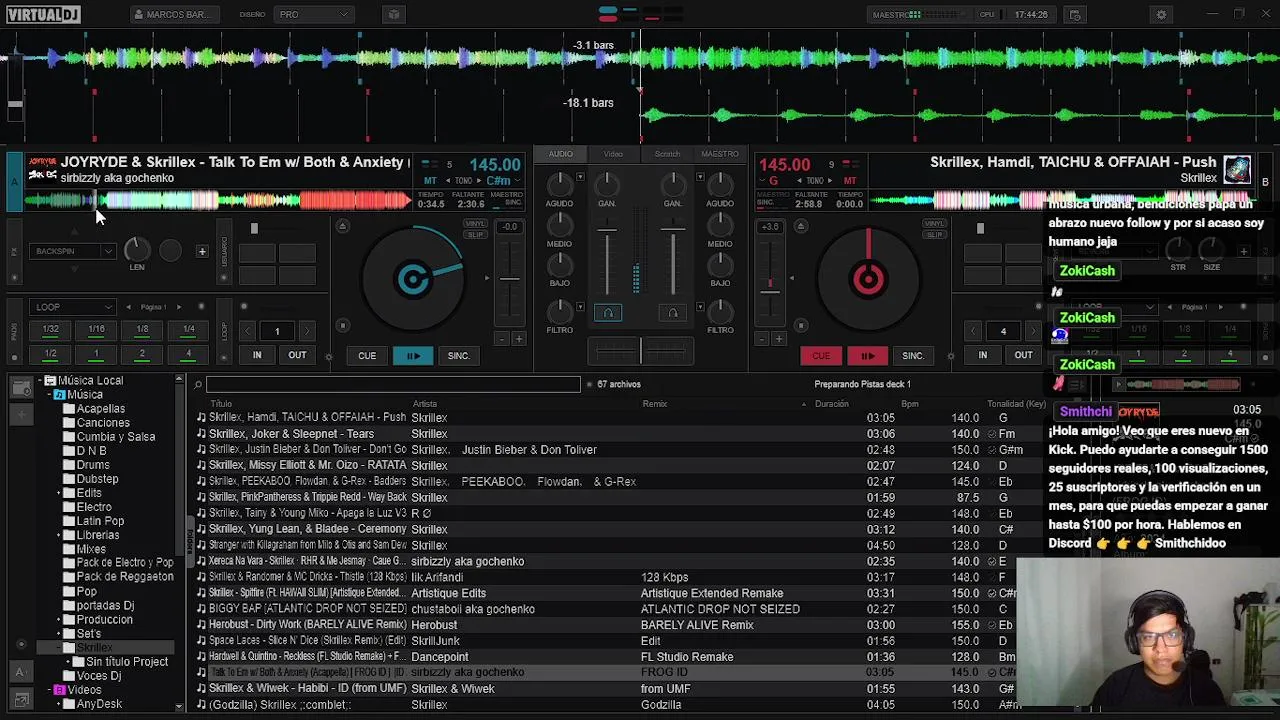Collapse the Música Local tree node
Viewport: 1280px width, 720px height.
pos(39,381)
